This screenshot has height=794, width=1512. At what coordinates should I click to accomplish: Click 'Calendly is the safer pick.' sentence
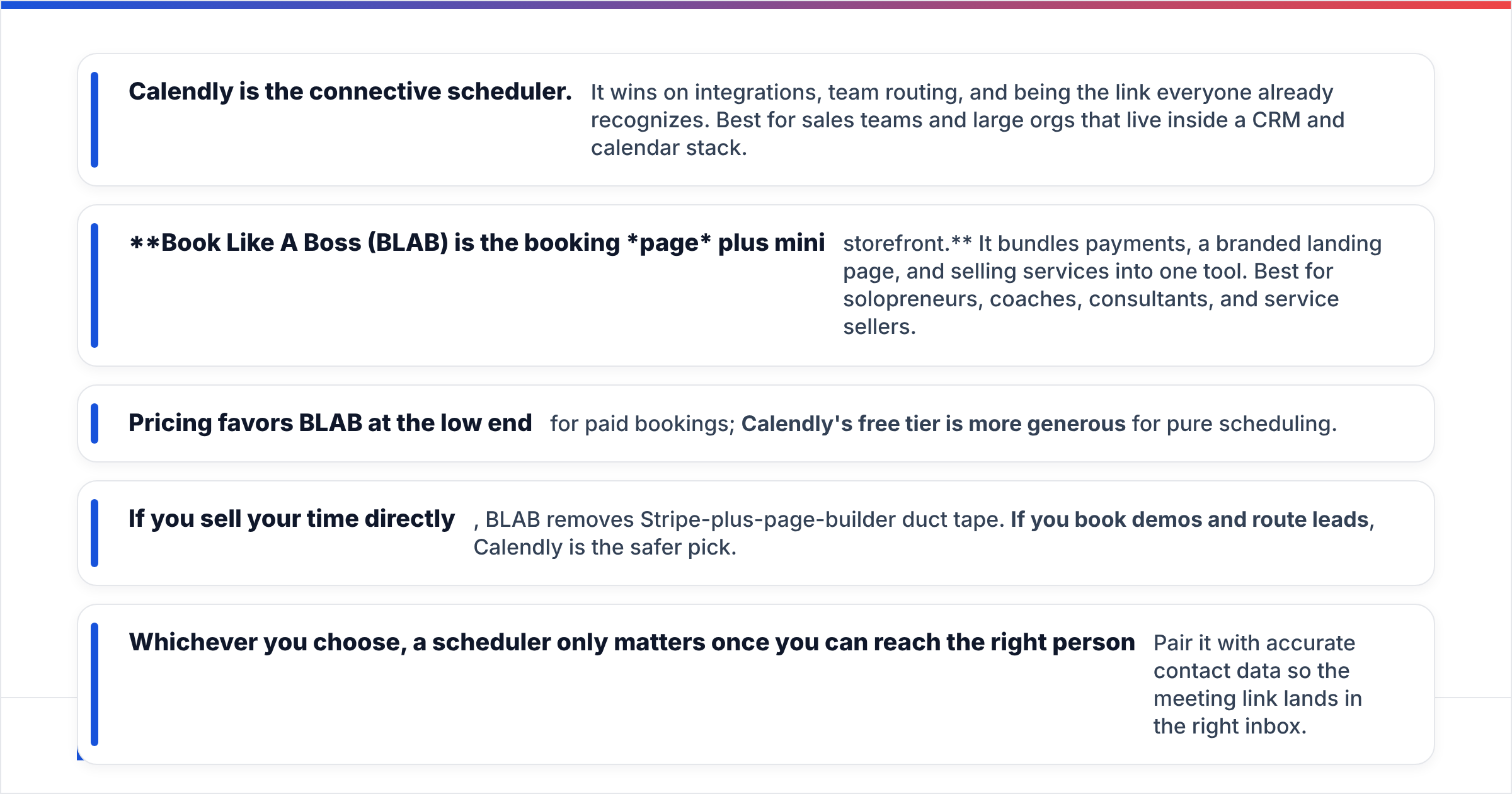[605, 548]
